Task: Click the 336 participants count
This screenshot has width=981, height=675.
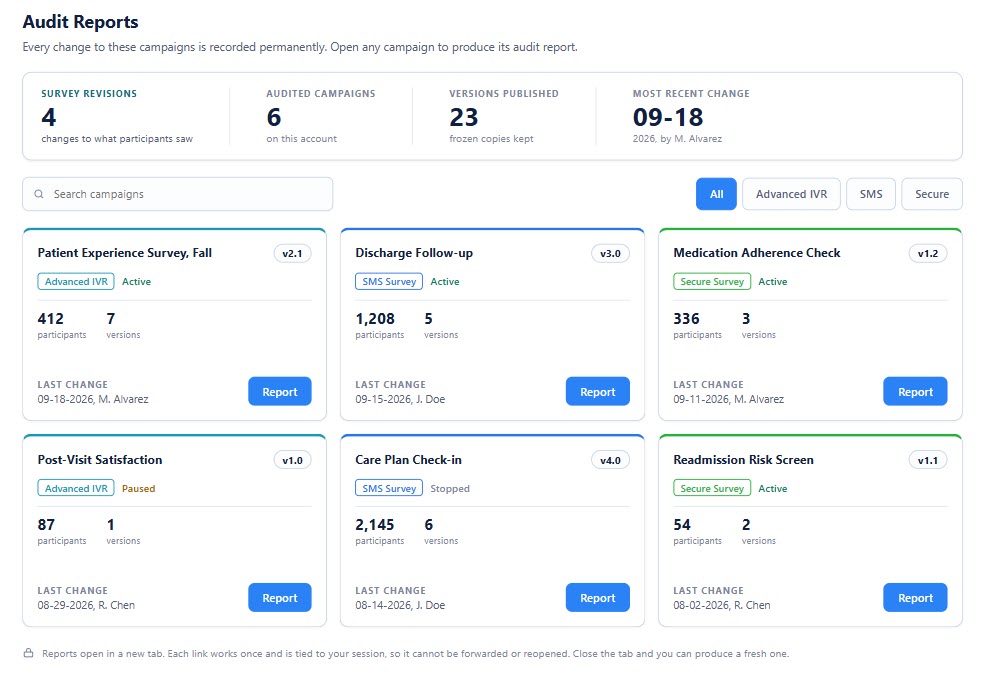Action: pos(686,318)
